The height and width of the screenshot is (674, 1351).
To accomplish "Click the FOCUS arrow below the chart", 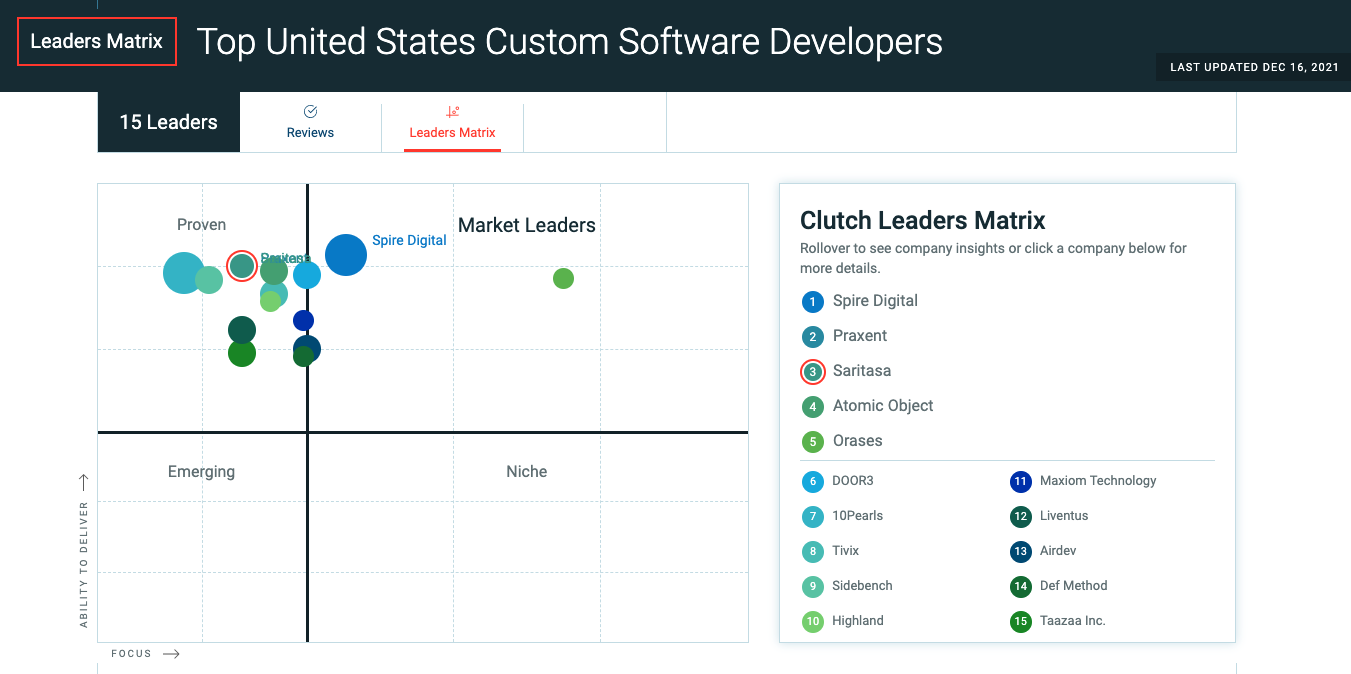I will (171, 653).
